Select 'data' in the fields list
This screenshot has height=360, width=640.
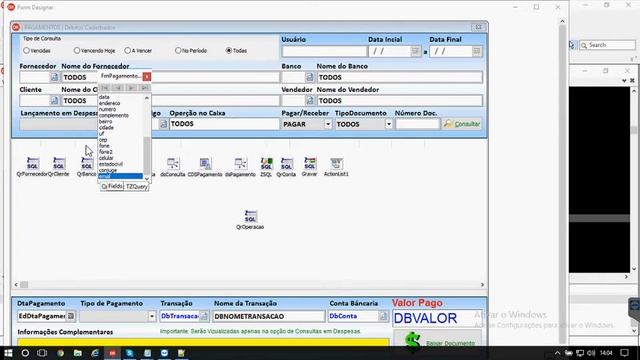point(104,97)
